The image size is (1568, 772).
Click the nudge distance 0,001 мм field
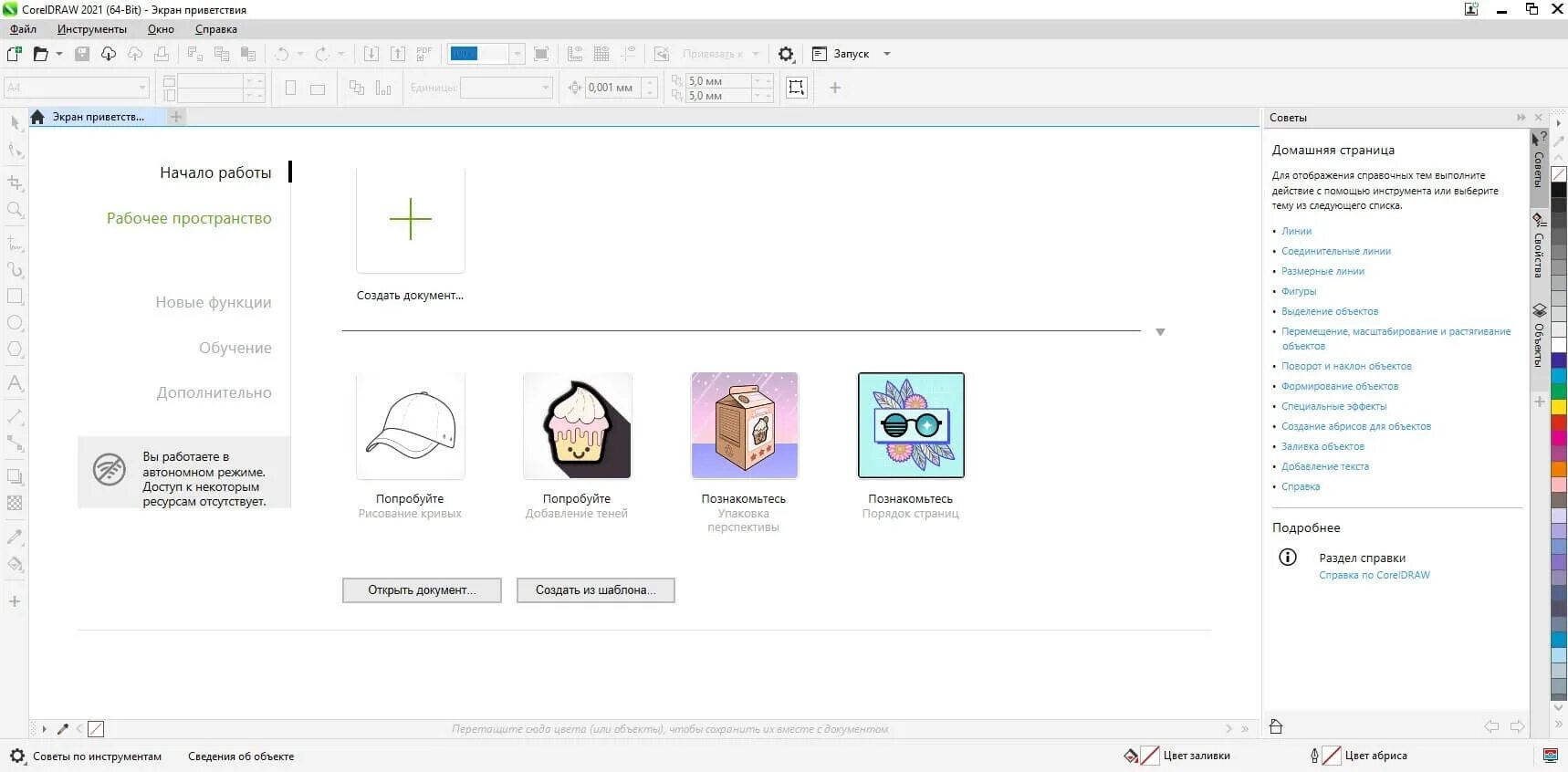coord(613,88)
